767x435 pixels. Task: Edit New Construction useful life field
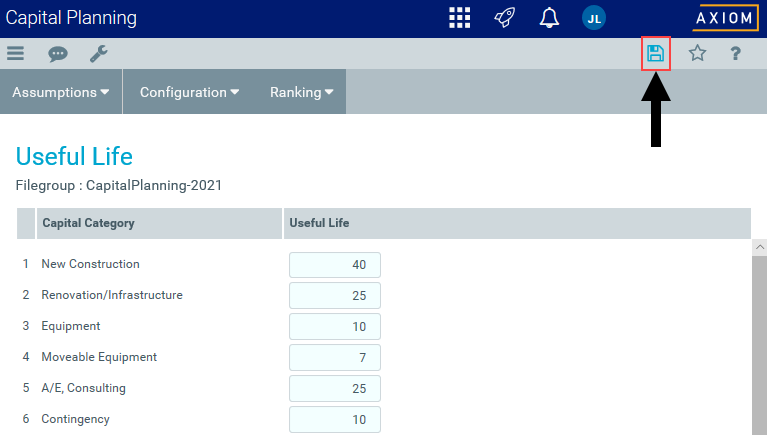[x=335, y=265]
